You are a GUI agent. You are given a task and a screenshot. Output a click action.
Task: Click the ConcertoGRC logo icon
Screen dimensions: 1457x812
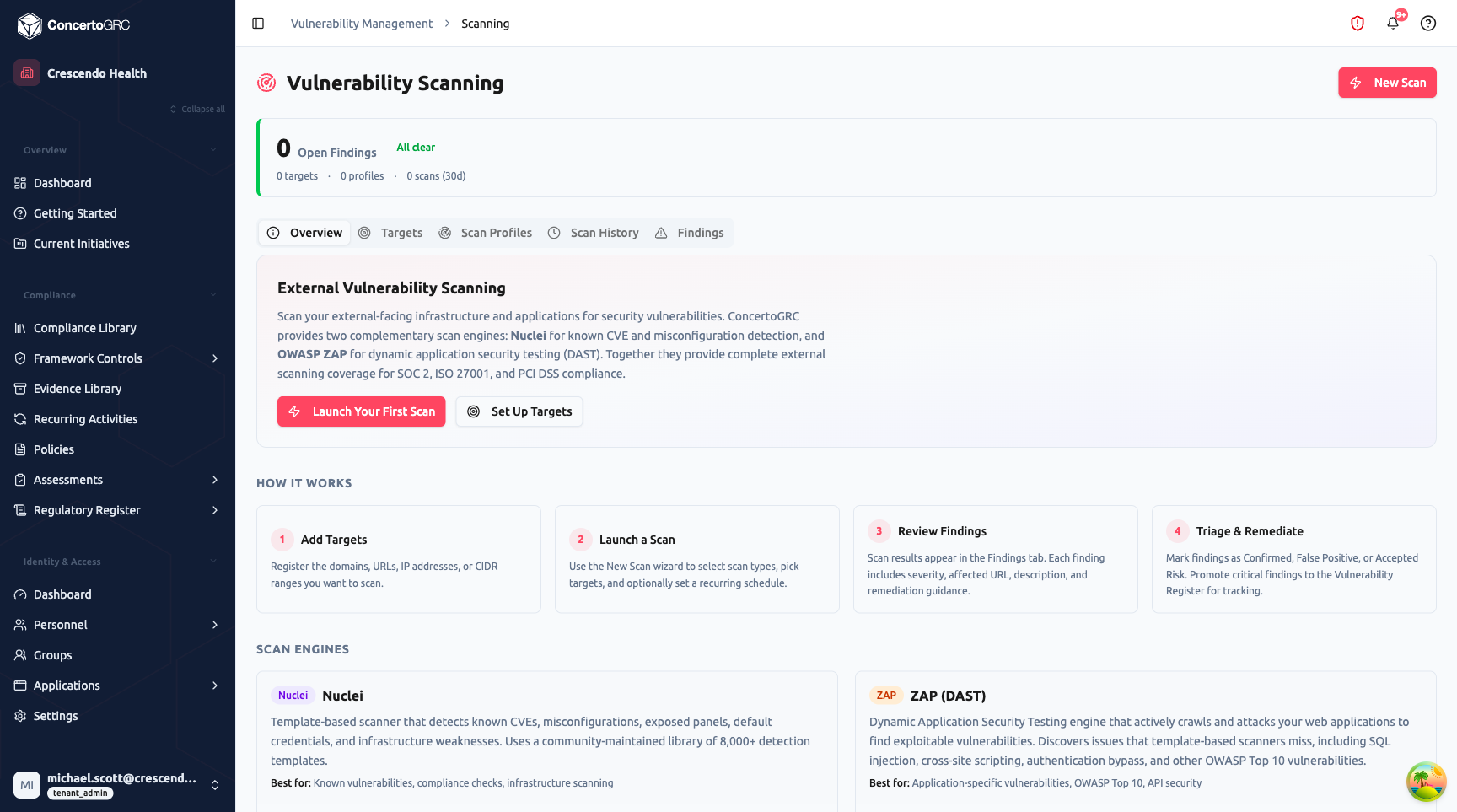pyautogui.click(x=30, y=25)
